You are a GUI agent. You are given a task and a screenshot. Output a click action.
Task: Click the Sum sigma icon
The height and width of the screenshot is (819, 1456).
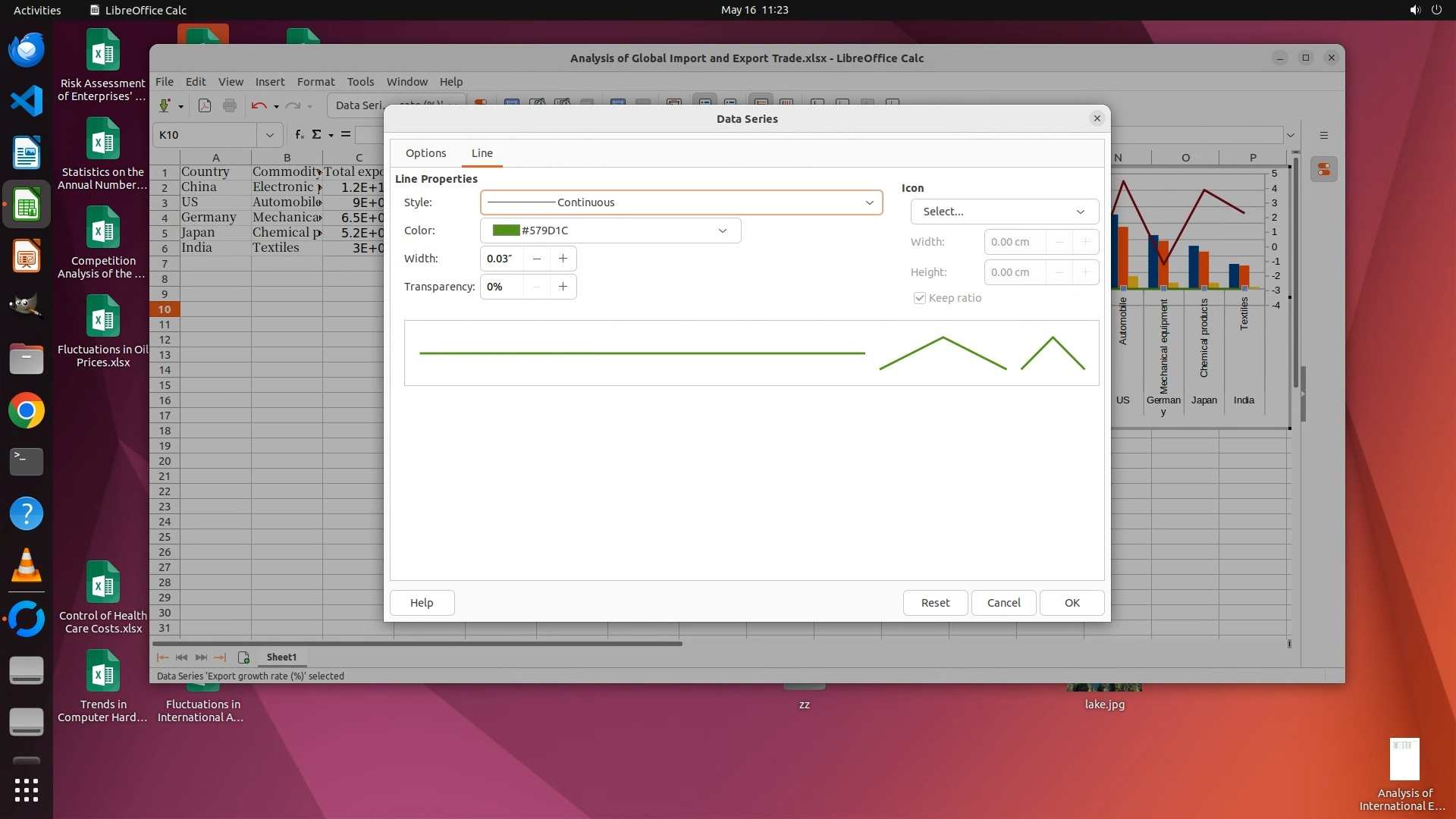(x=316, y=134)
